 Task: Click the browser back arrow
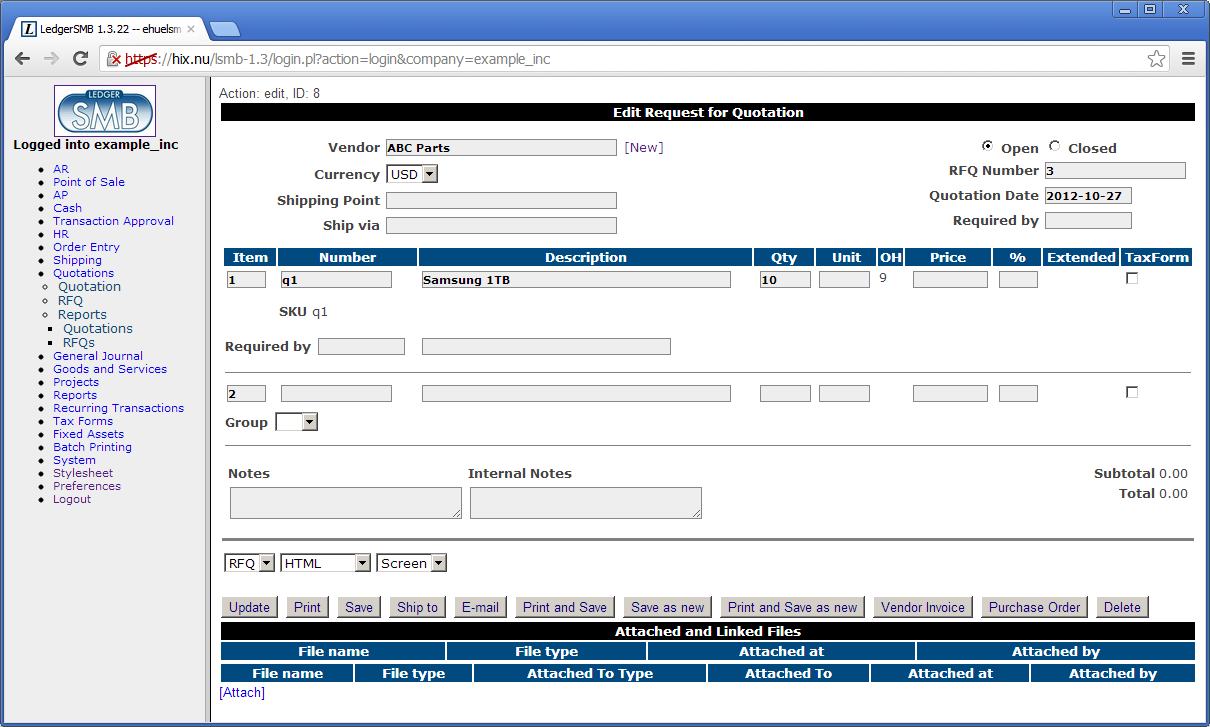(22, 59)
